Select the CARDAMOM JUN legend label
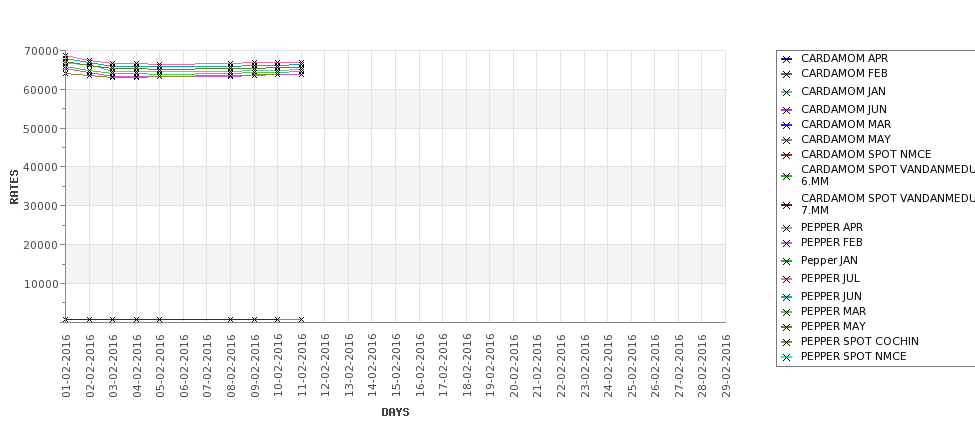 [844, 109]
